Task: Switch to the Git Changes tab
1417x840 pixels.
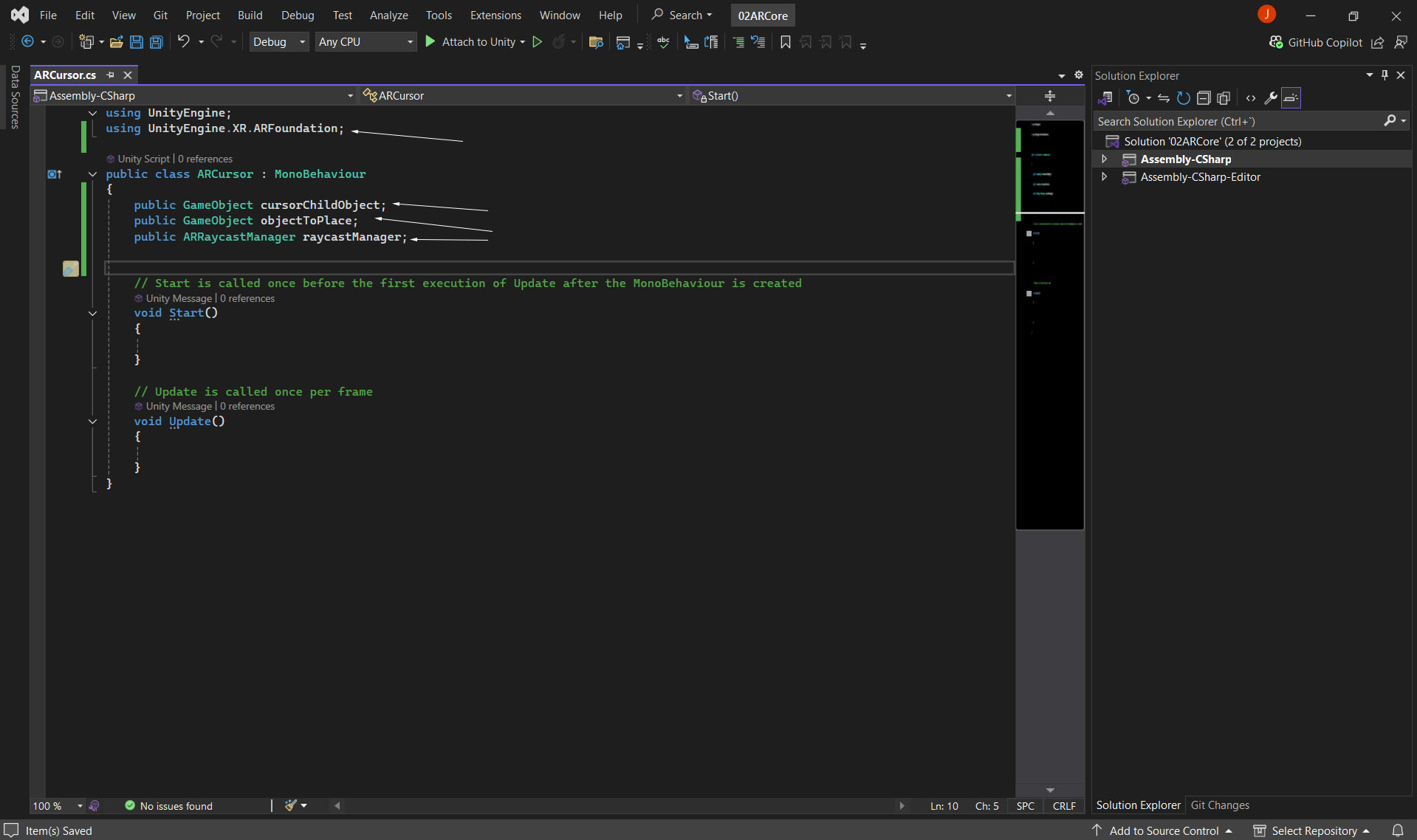Action: [x=1220, y=805]
